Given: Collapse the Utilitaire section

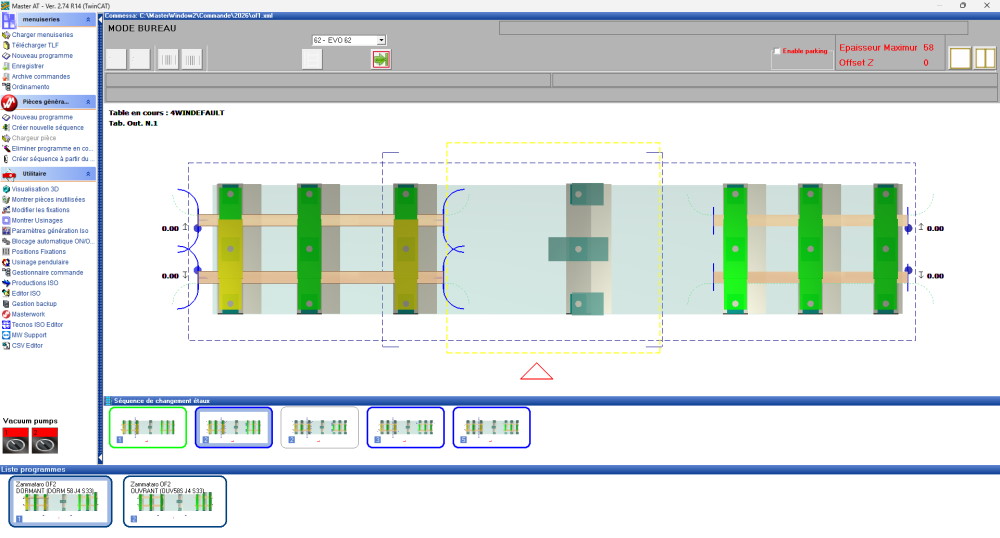Looking at the screenshot, I should [x=88, y=174].
